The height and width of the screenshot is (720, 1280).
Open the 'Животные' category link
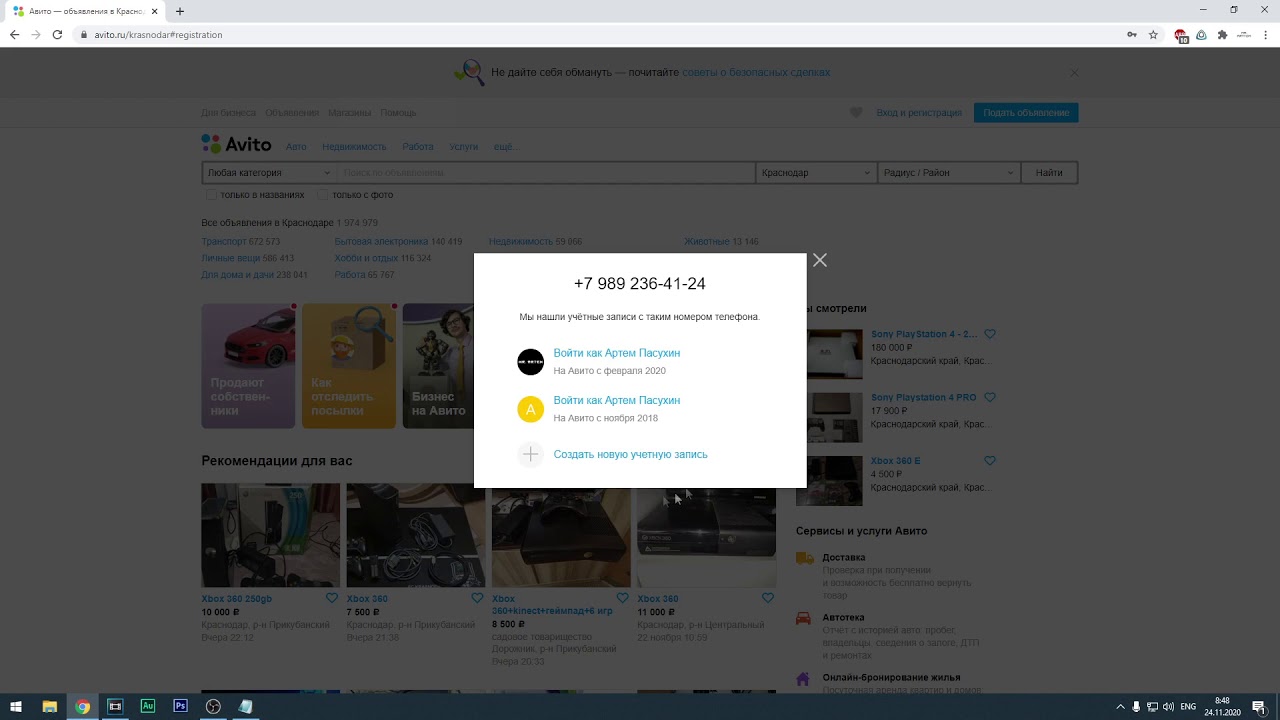707,242
